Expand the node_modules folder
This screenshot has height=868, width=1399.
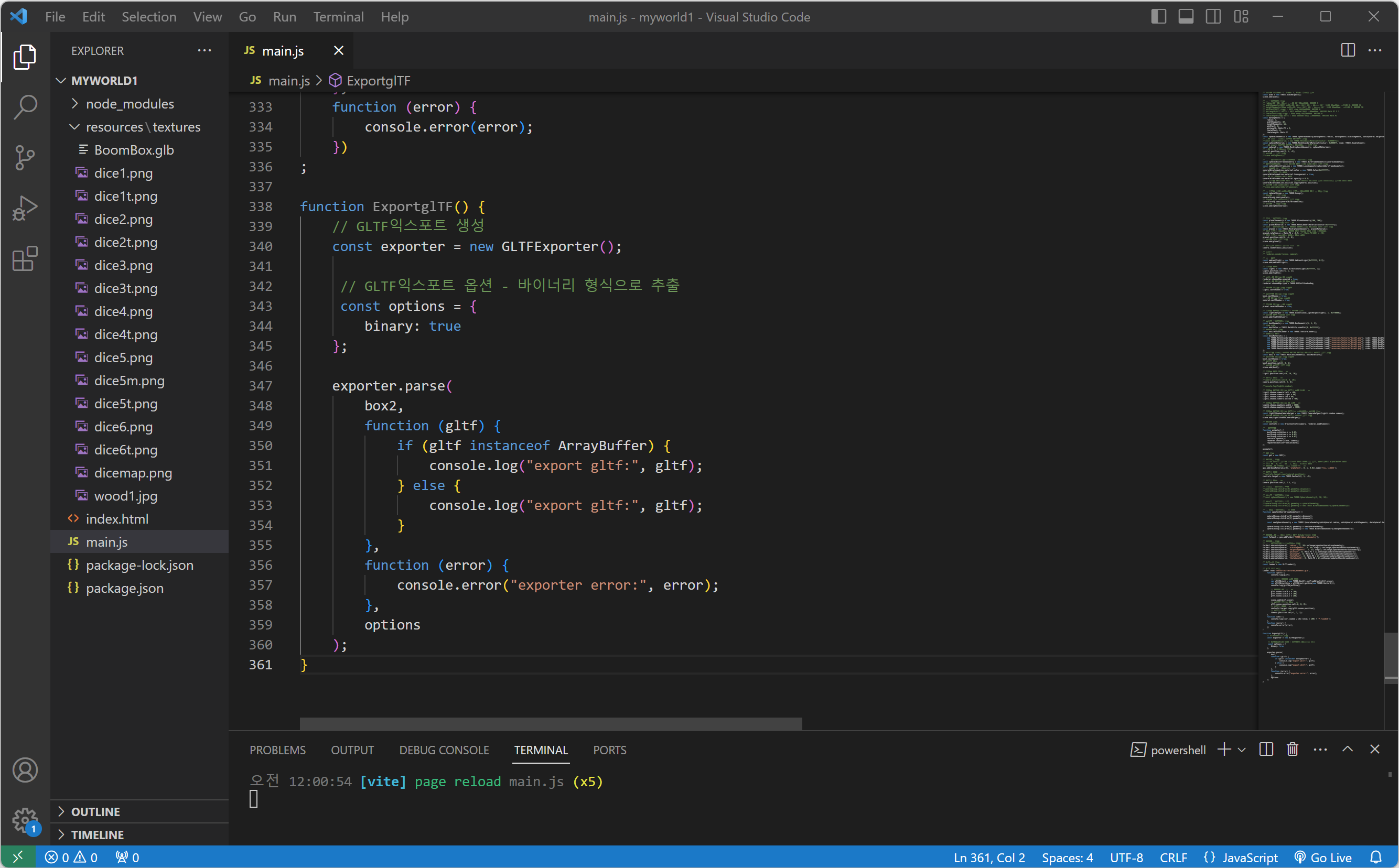(x=130, y=104)
